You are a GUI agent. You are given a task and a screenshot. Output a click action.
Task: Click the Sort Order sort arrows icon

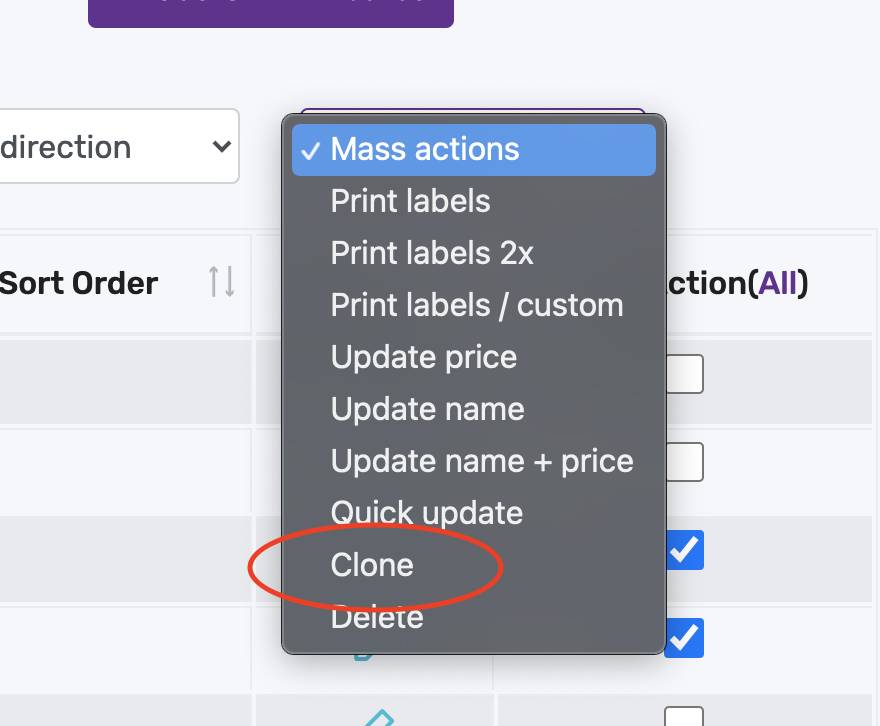221,282
